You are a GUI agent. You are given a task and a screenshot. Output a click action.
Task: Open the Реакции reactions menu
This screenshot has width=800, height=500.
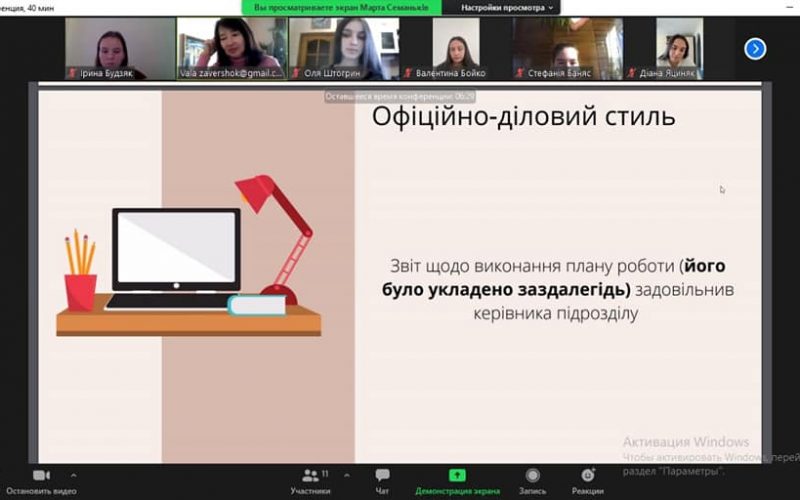[587, 479]
